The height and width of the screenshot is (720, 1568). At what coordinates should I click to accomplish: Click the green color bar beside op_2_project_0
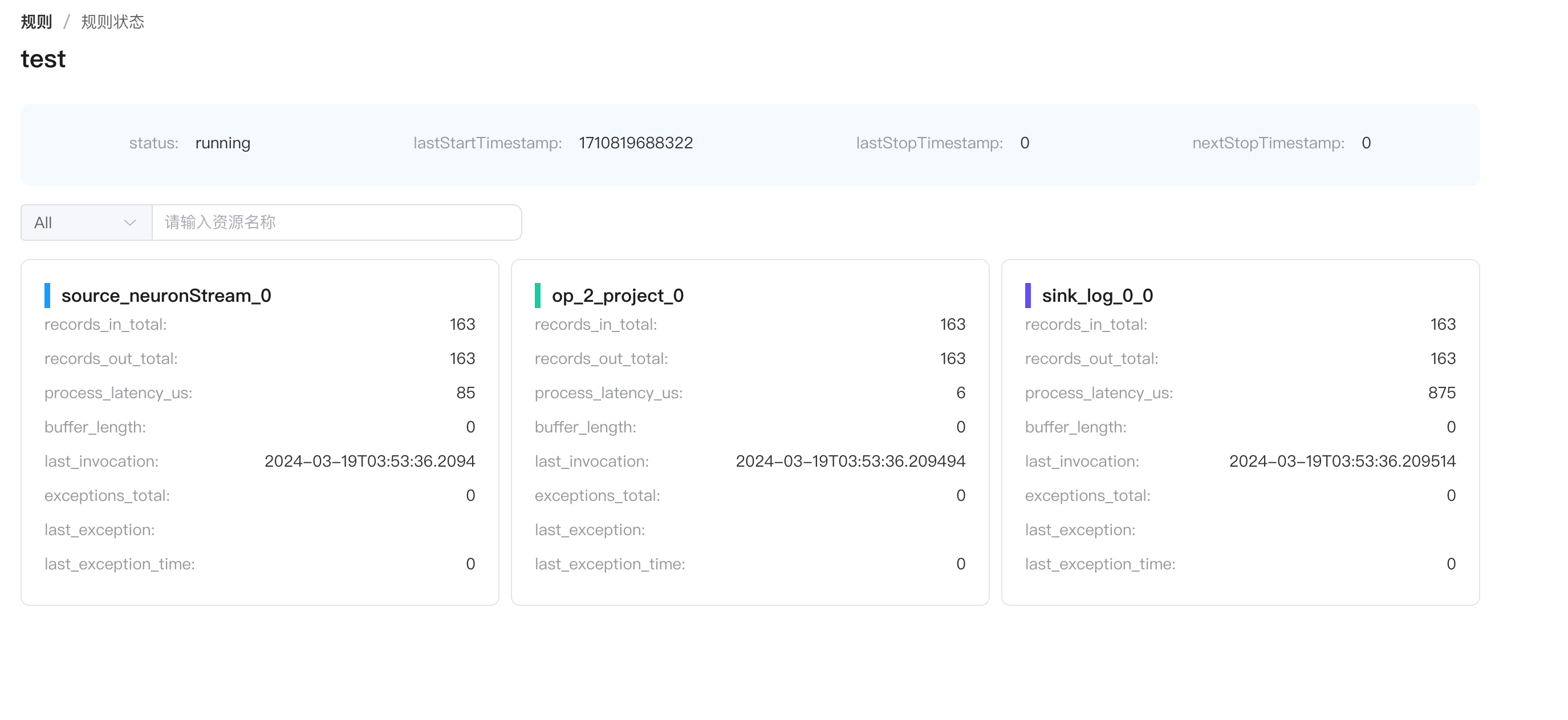(x=538, y=296)
